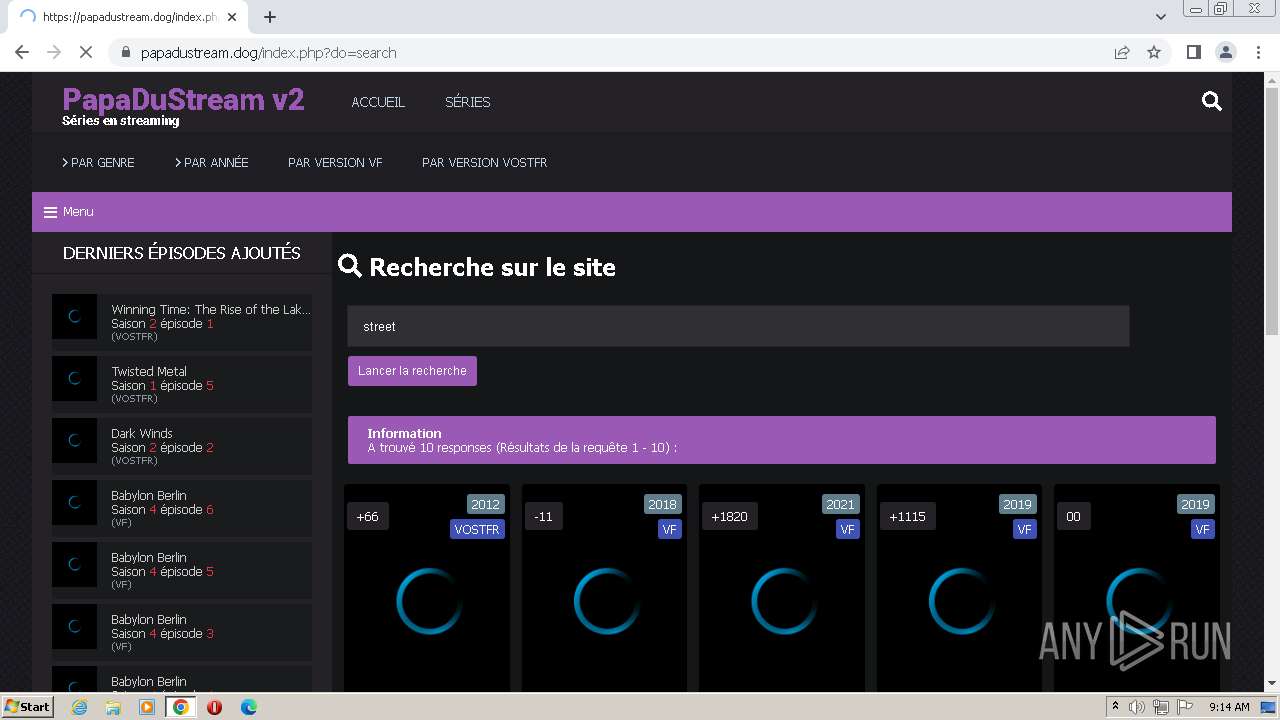Open Babylon Berlin Saison 4 épisode 3
Image resolution: width=1280 pixels, height=720 pixels.
[182, 632]
